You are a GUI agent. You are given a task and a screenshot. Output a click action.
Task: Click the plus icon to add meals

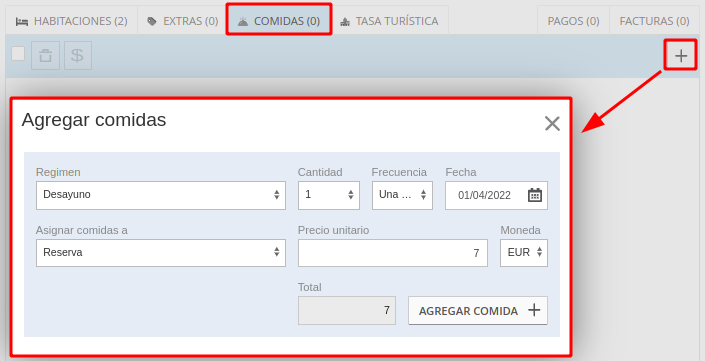(681, 55)
